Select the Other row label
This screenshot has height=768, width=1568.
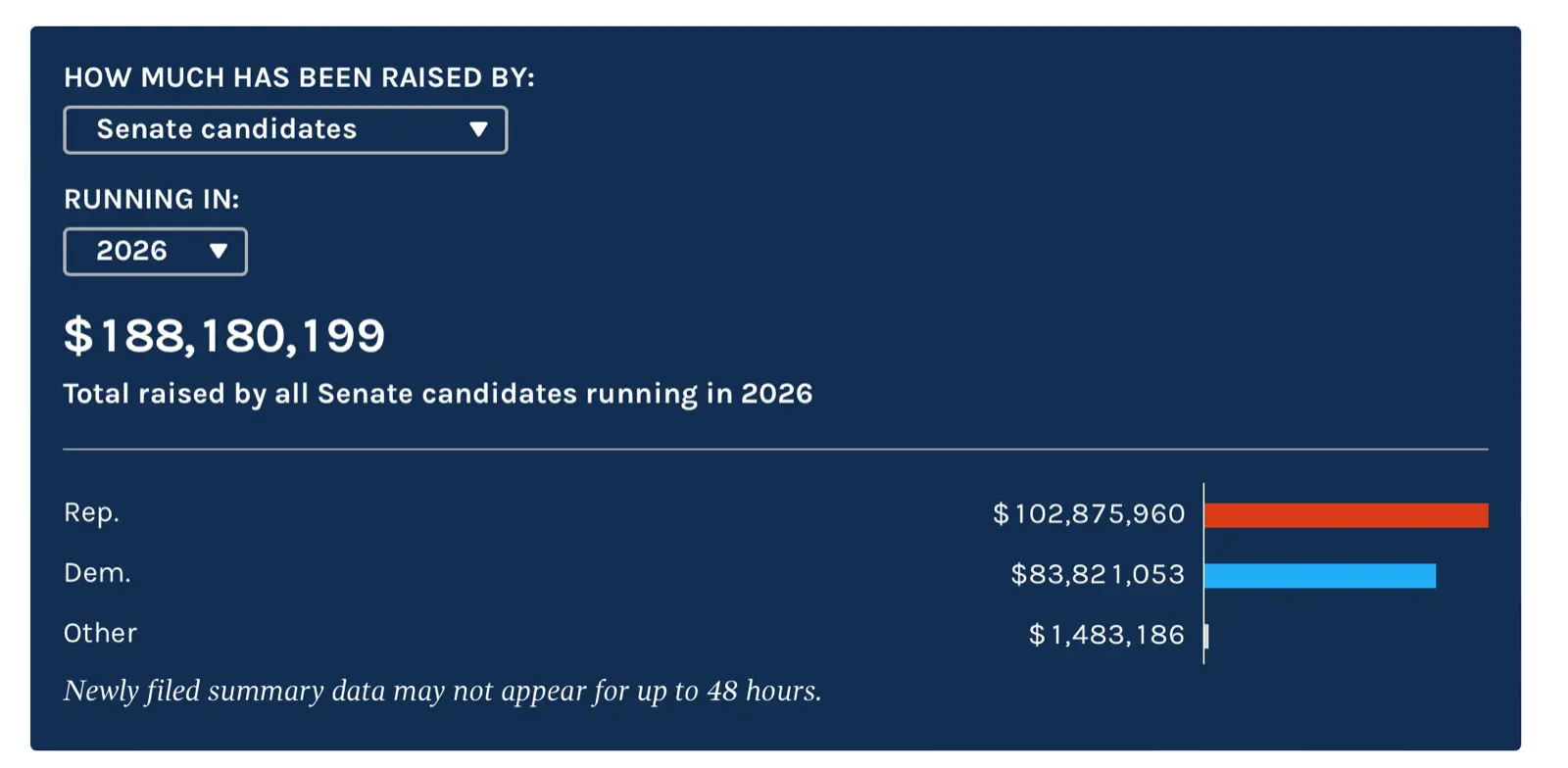[100, 634]
